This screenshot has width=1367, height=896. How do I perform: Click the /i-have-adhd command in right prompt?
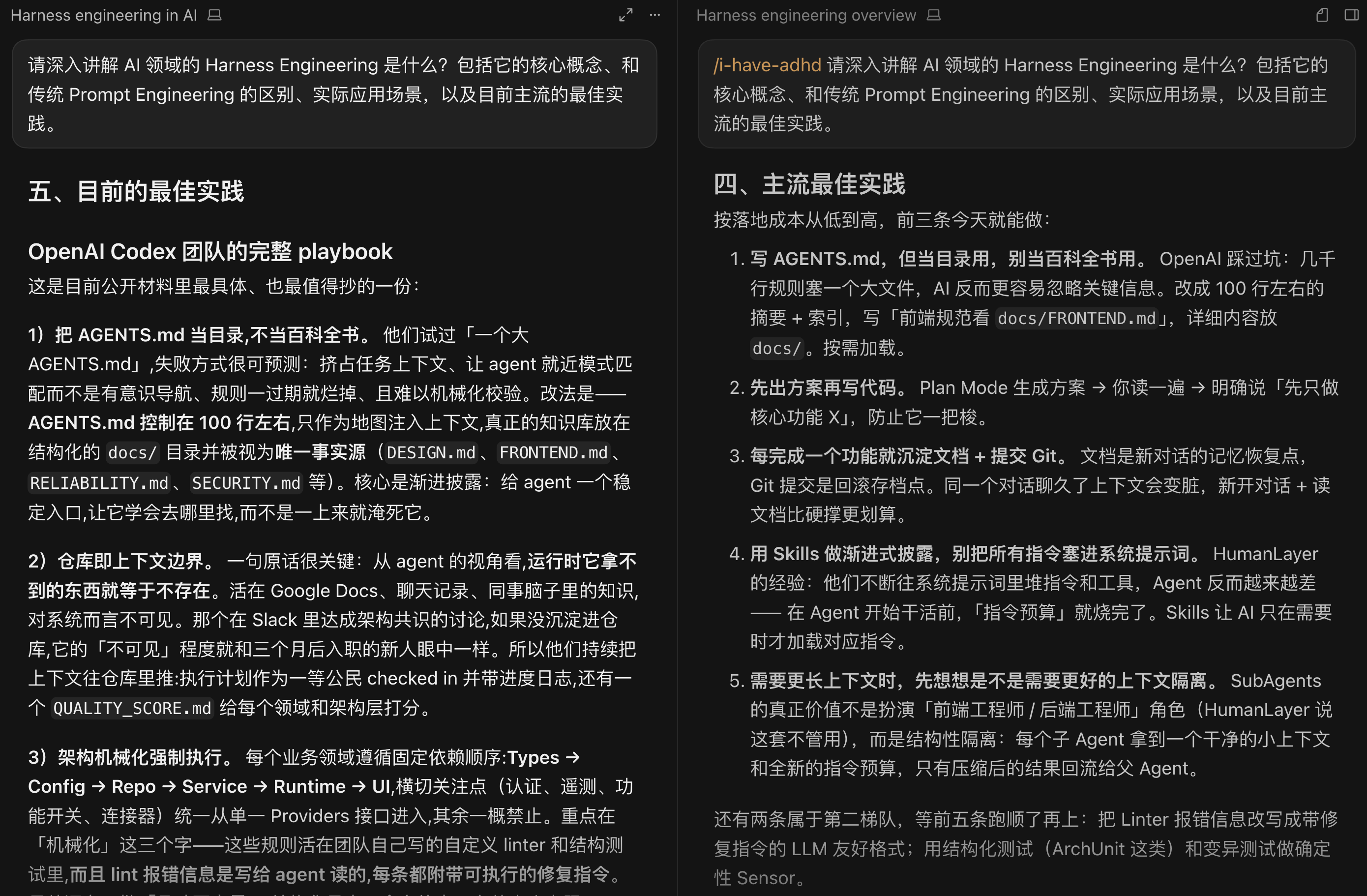pyautogui.click(x=768, y=65)
